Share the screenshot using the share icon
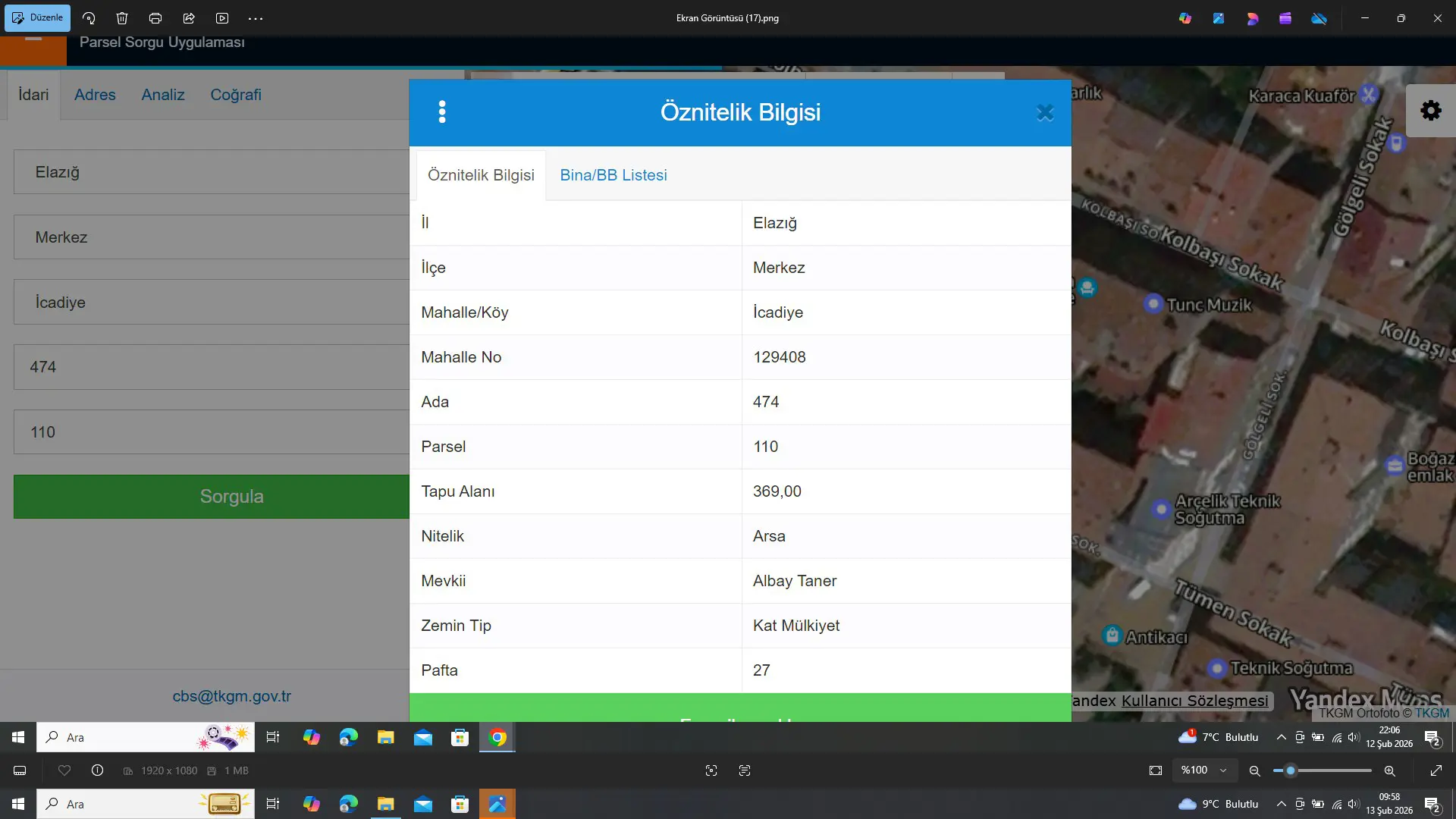 click(x=189, y=18)
